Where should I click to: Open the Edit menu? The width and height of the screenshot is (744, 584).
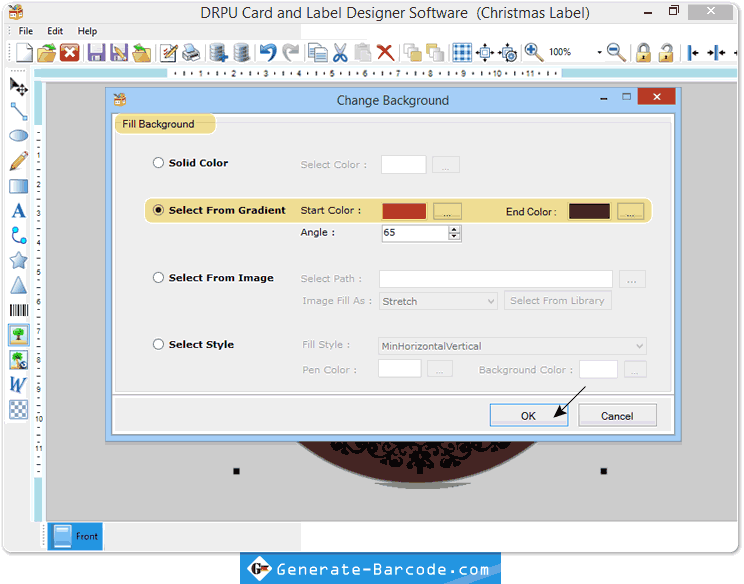[55, 31]
